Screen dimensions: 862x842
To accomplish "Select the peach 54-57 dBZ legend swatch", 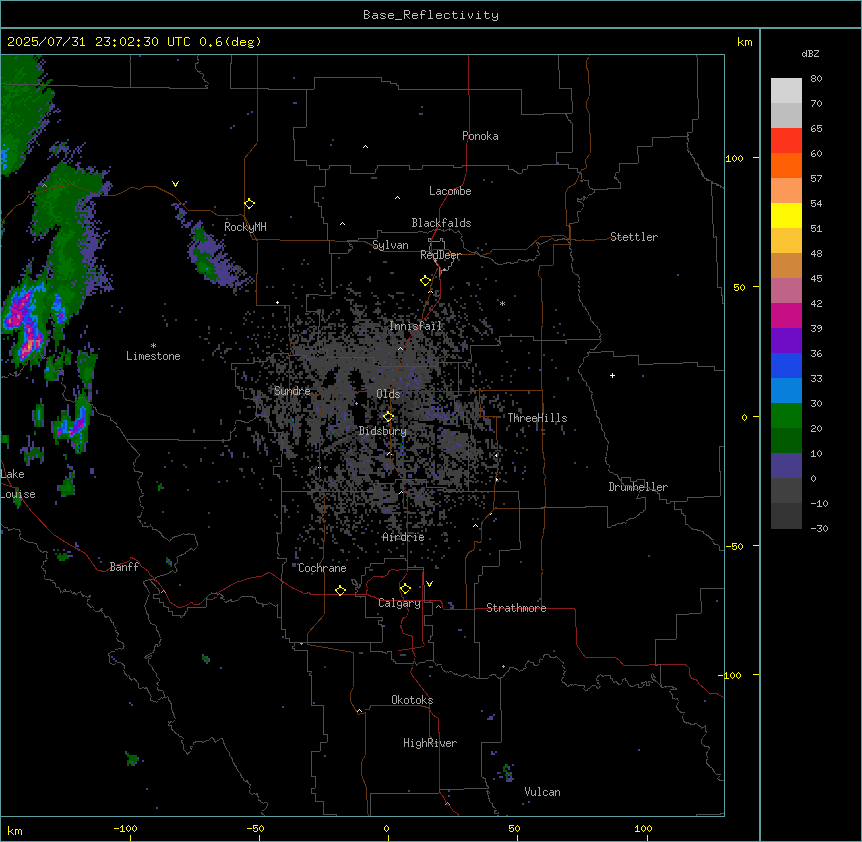I will point(786,191).
